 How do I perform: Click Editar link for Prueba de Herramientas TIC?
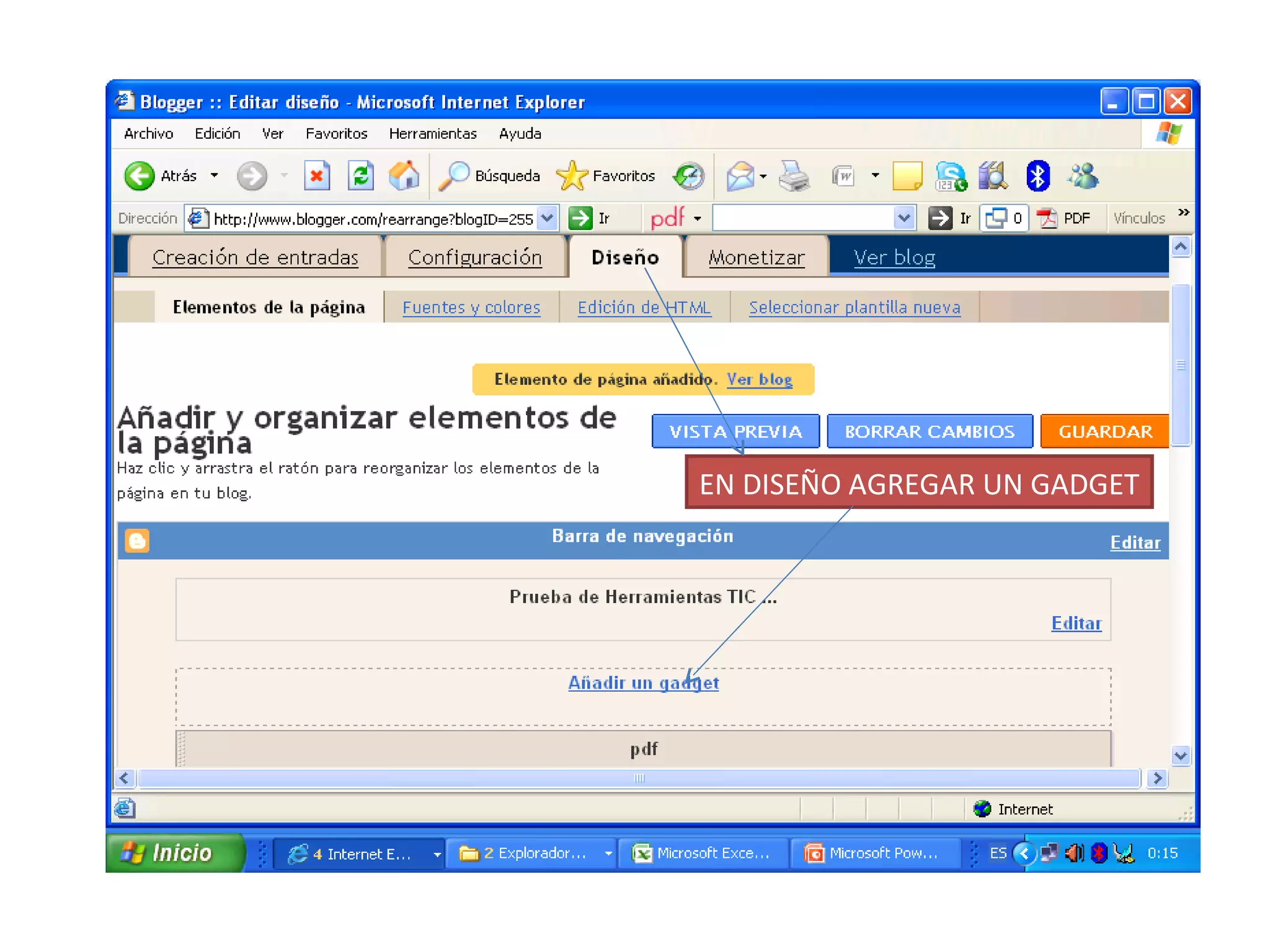1077,624
